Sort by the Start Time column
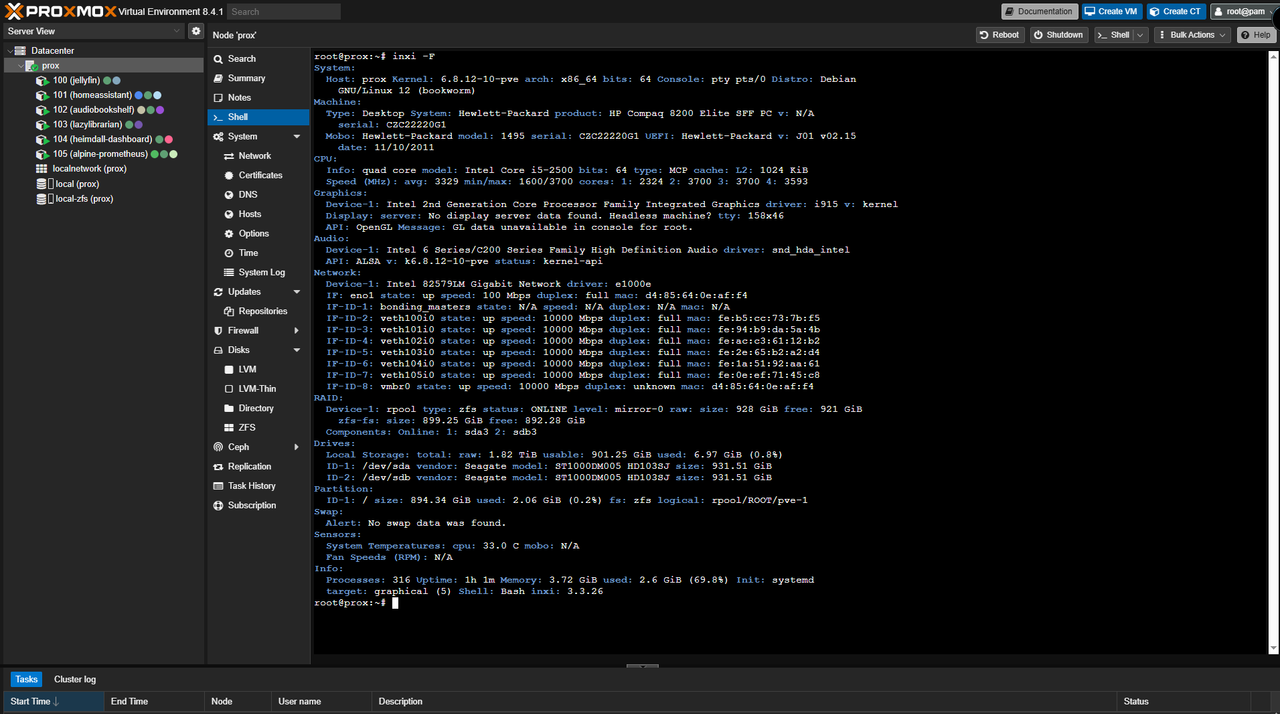1280x714 pixels. pos(52,702)
